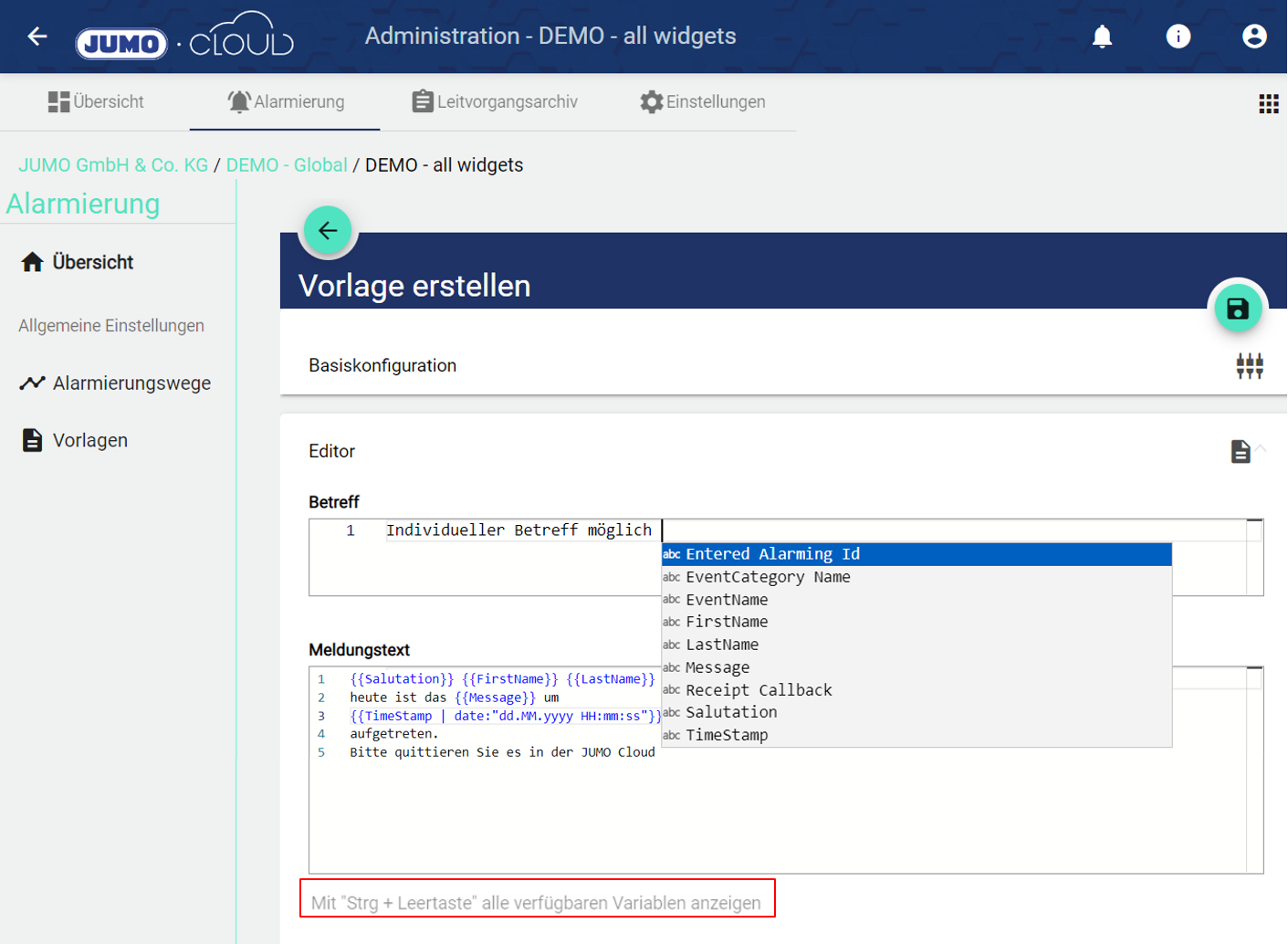Click the apps grid icon

(x=1268, y=103)
